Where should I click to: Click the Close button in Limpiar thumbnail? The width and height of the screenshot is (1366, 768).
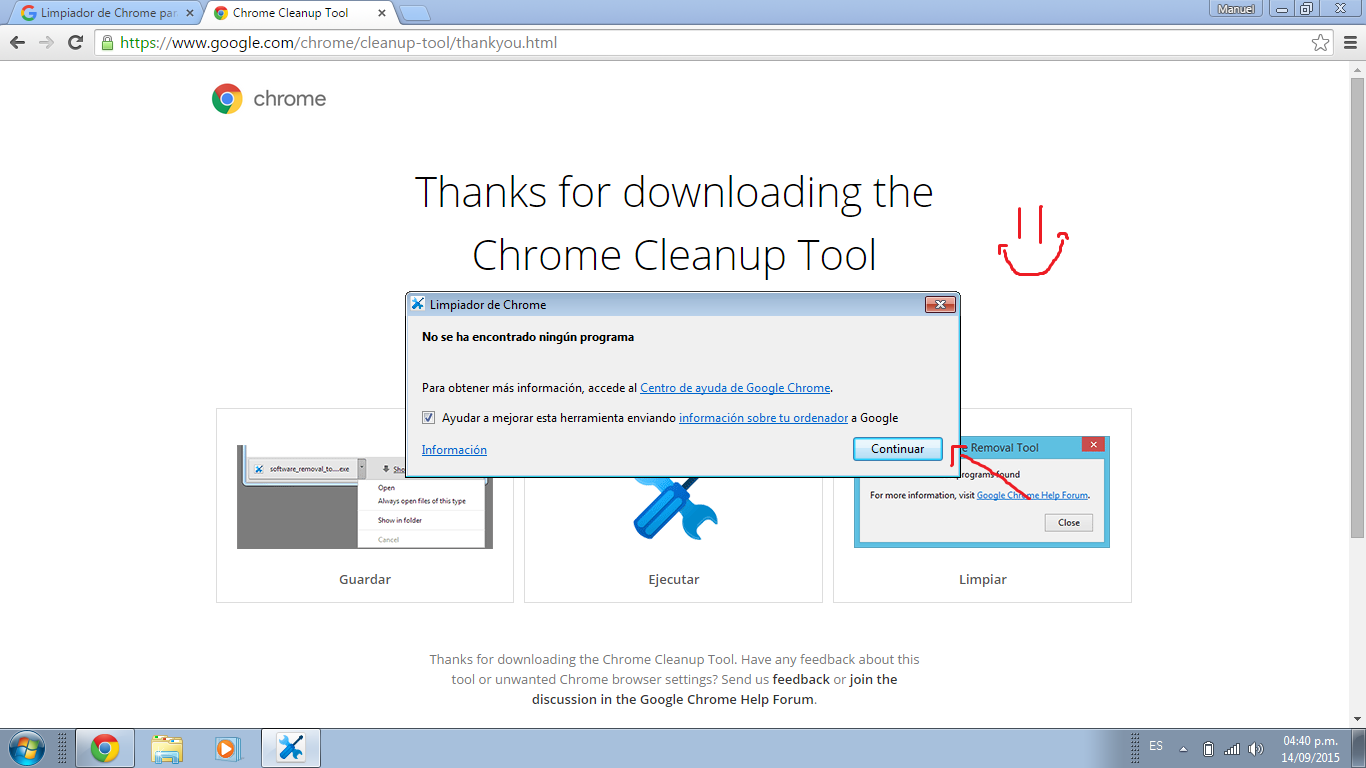point(1069,522)
